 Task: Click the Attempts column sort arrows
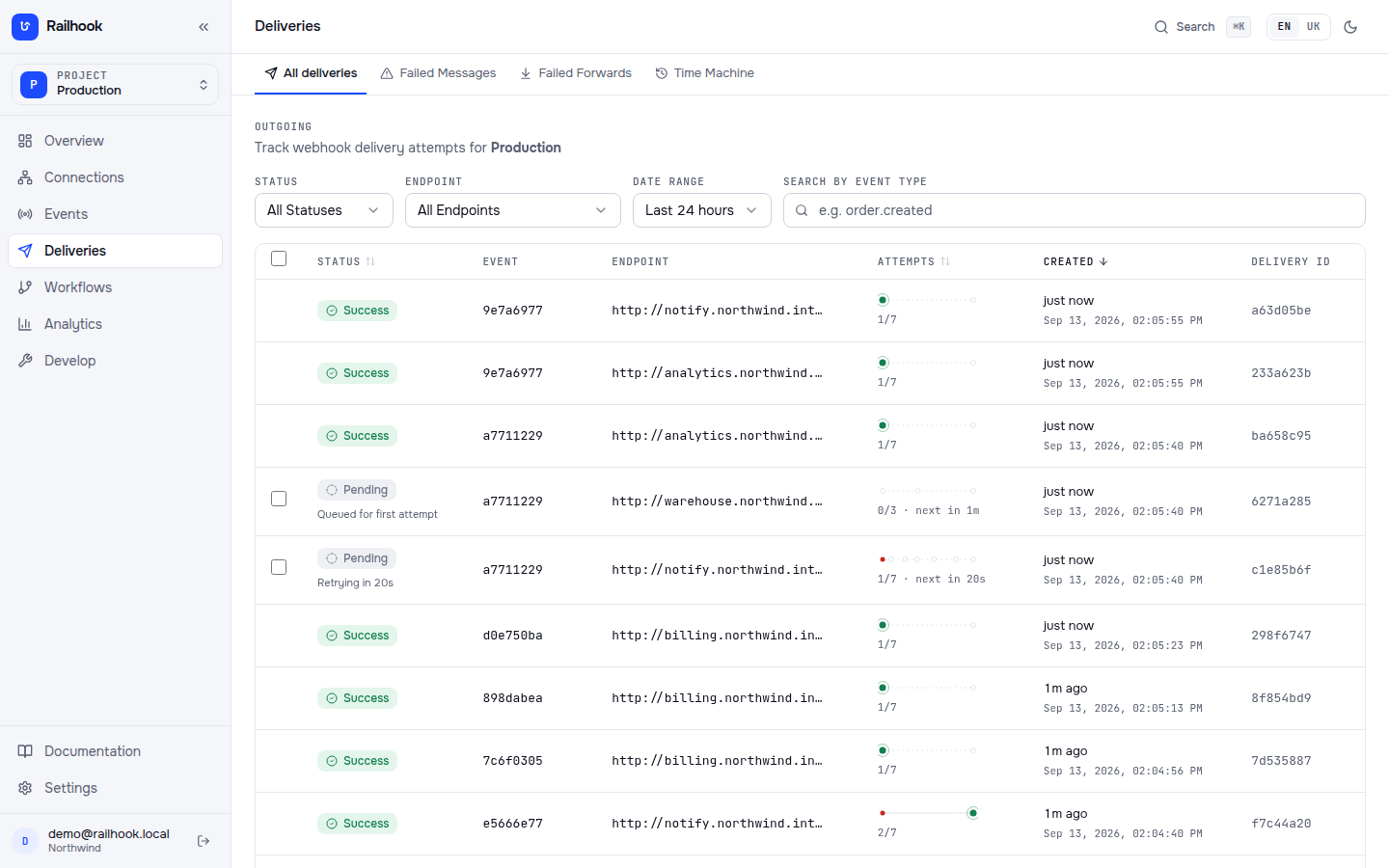945,261
